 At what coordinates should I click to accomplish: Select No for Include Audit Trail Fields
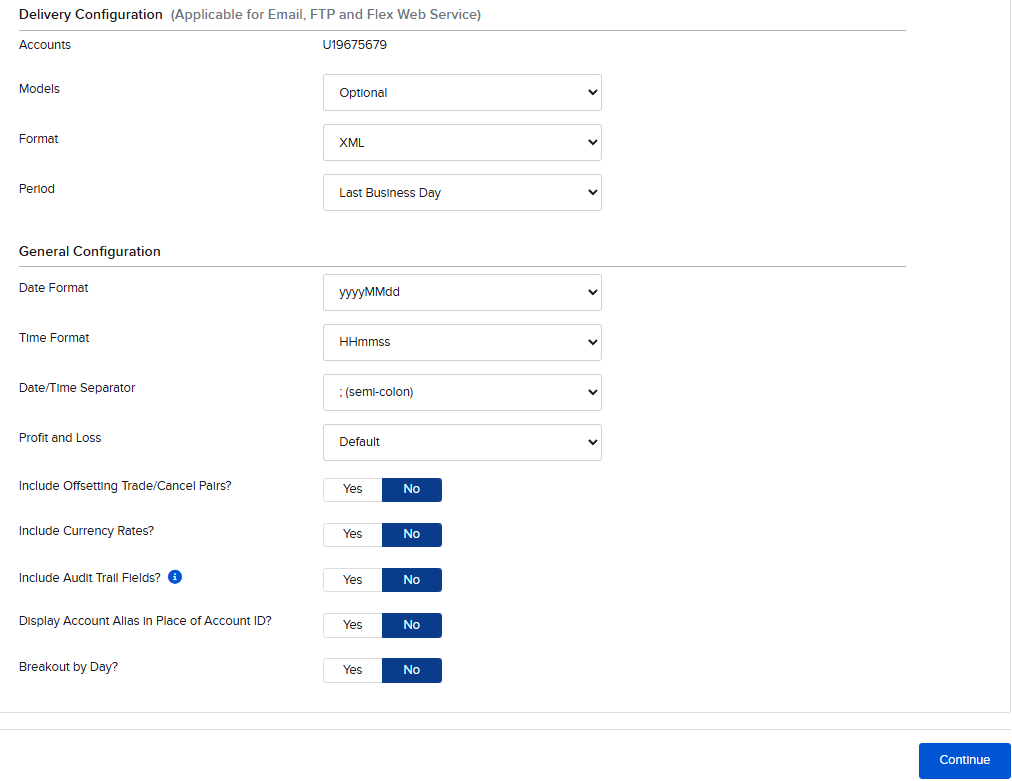tap(412, 580)
